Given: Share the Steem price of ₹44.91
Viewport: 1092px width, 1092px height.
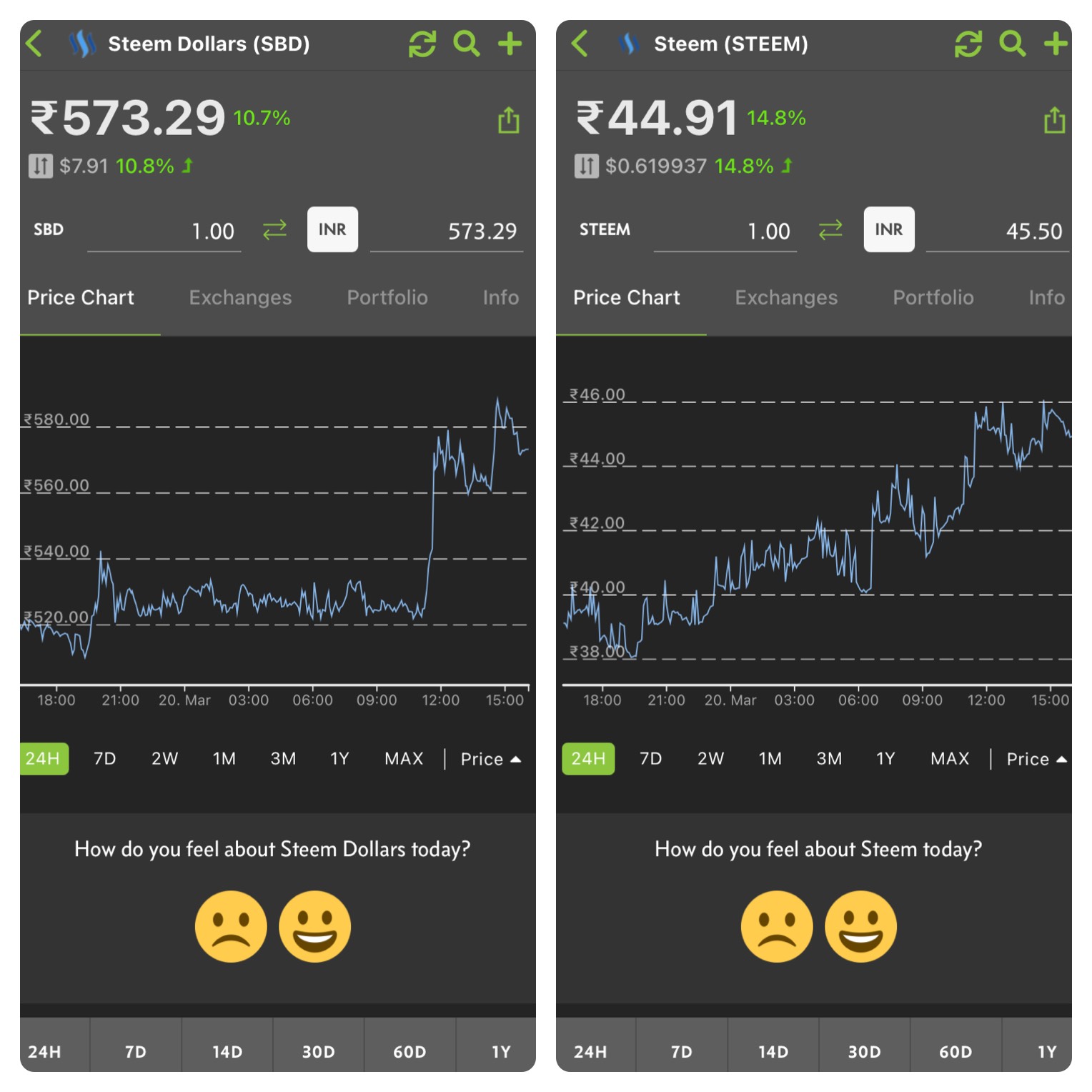Looking at the screenshot, I should click(x=1054, y=120).
